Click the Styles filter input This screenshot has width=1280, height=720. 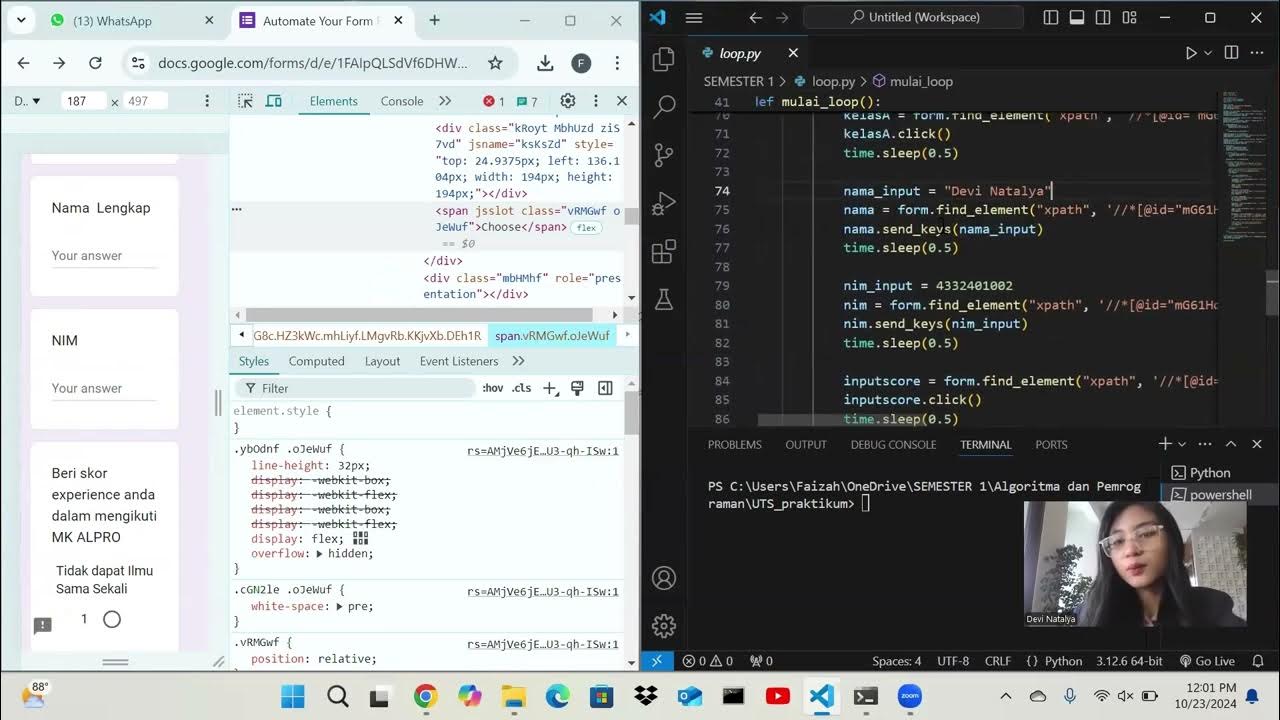(x=355, y=388)
